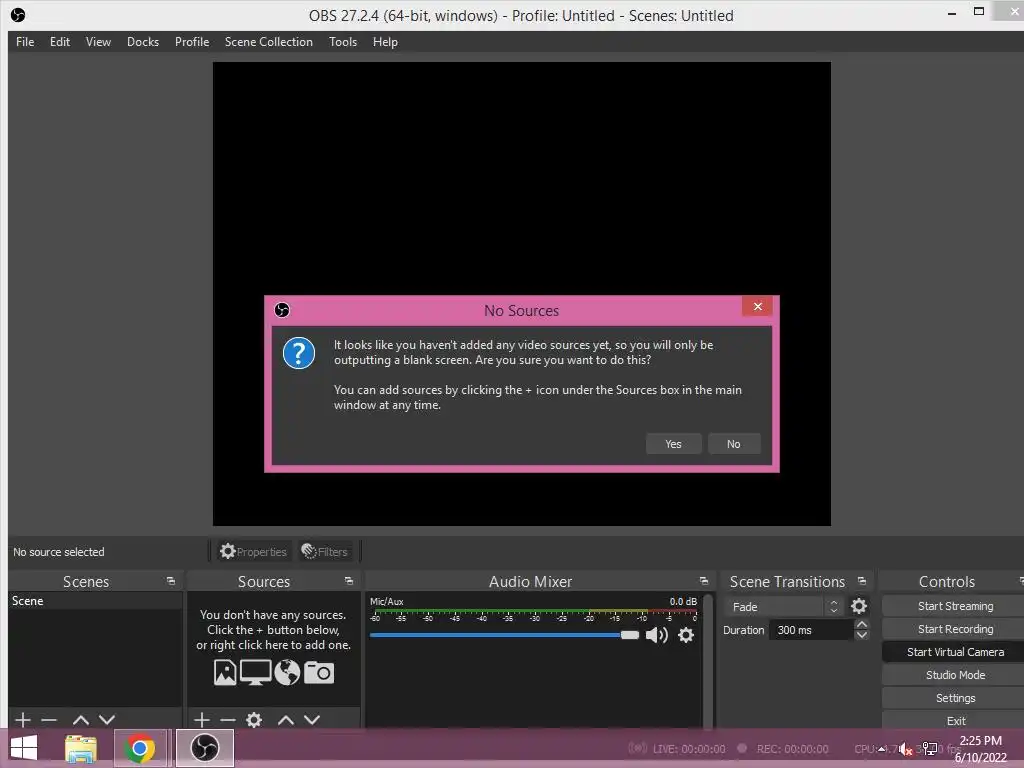This screenshot has width=1024, height=768.
Task: Move scene up with the arrow icon
Action: point(81,720)
